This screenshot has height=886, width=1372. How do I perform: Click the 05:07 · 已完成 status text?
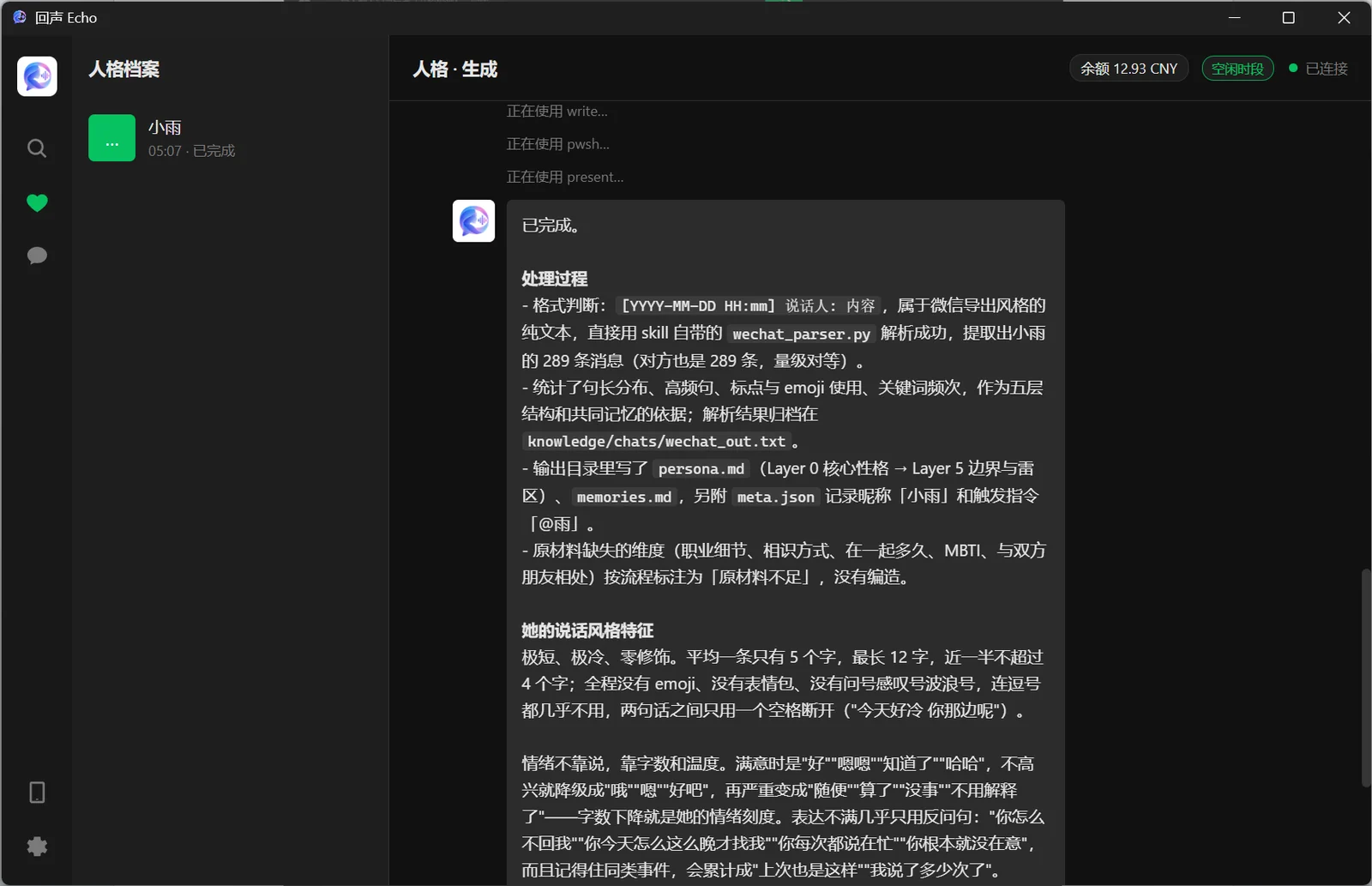tap(191, 151)
